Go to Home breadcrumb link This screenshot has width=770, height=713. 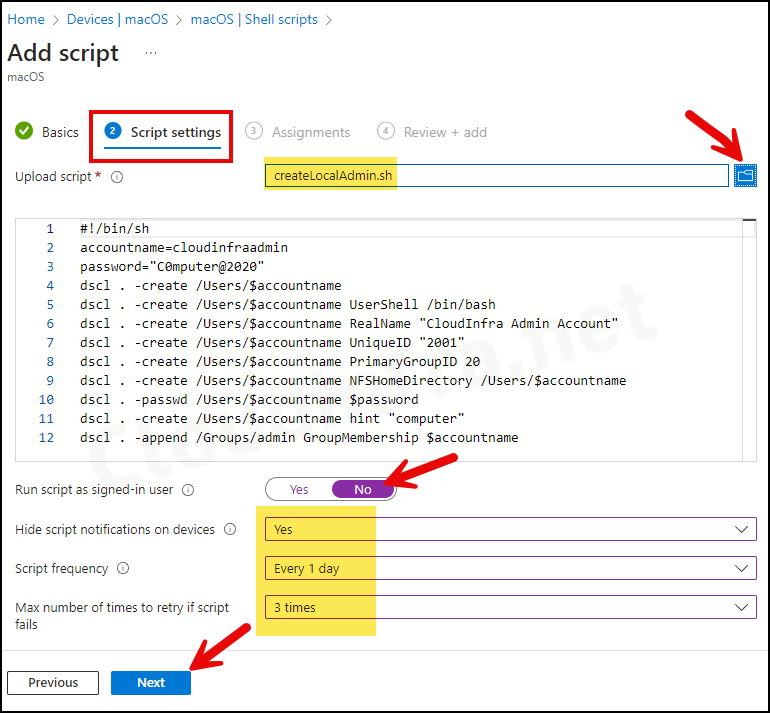pyautogui.click(x=26, y=20)
